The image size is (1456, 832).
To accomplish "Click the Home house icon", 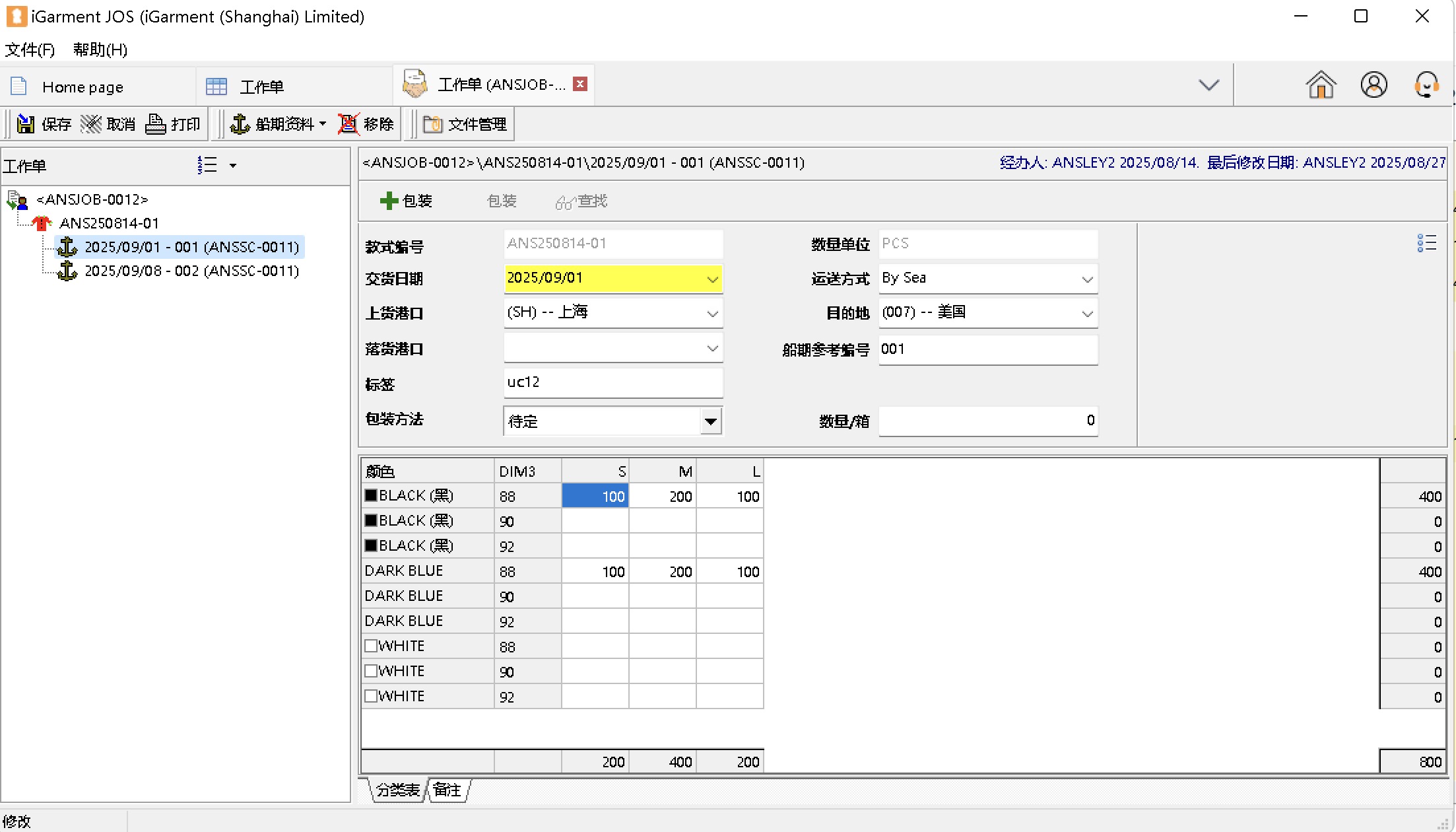I will 1321,85.
